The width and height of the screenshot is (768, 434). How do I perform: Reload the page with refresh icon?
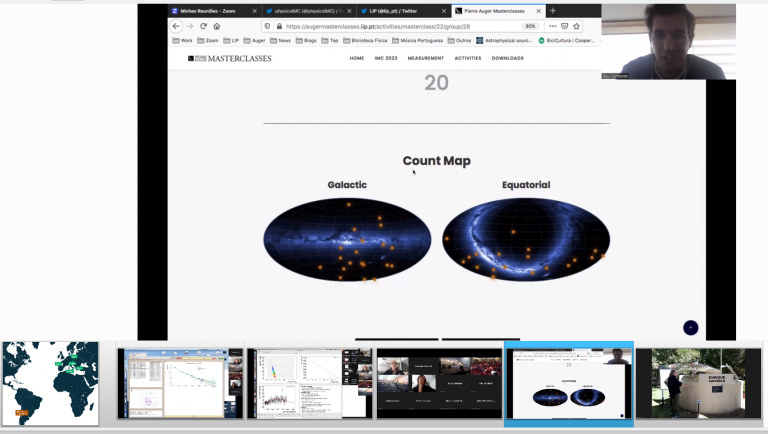203,26
